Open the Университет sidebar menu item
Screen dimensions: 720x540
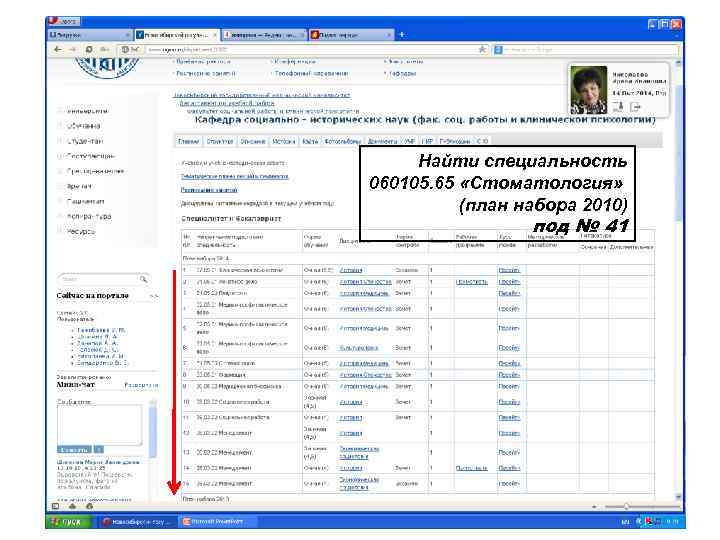88,111
